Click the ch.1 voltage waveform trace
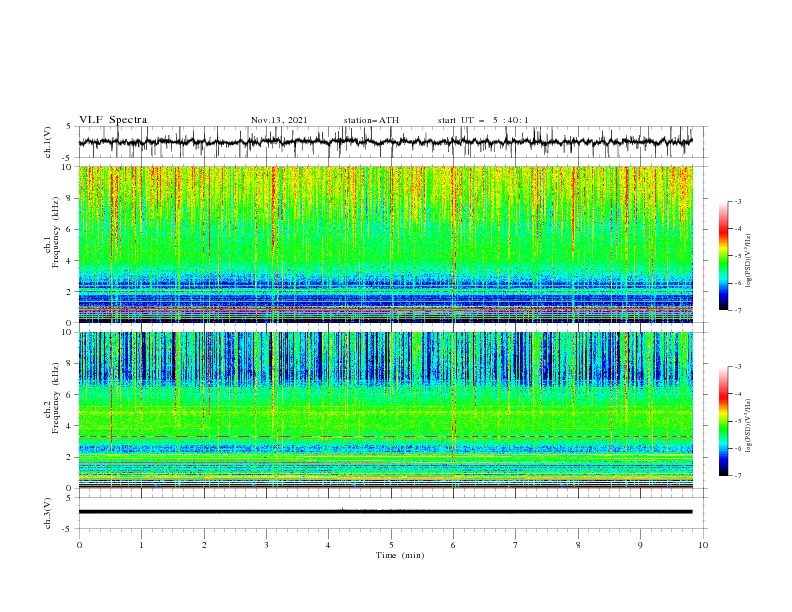Image resolution: width=792 pixels, height=612 pixels. 385,142
